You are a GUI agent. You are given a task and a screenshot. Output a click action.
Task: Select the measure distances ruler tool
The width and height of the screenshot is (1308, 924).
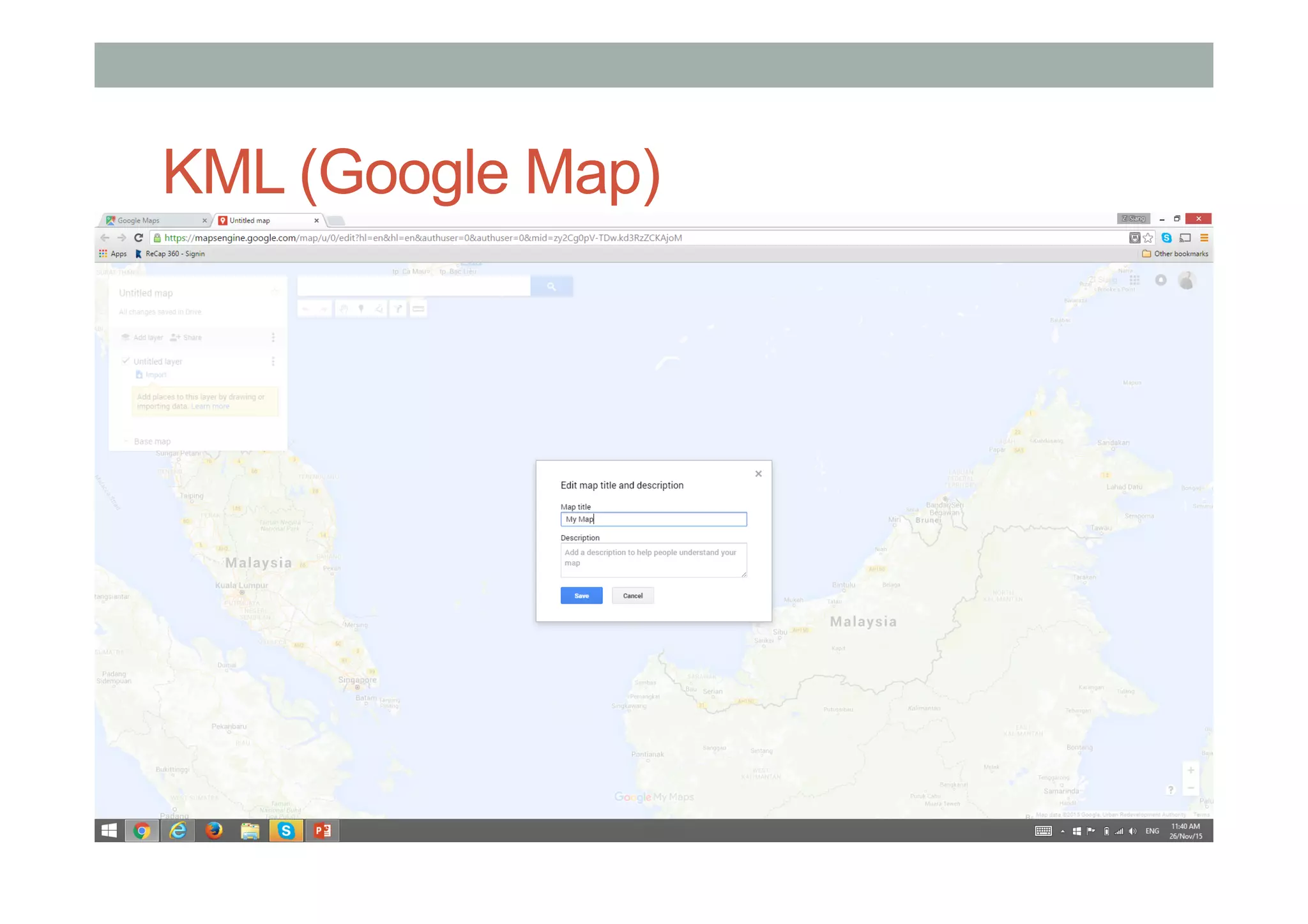tap(418, 309)
